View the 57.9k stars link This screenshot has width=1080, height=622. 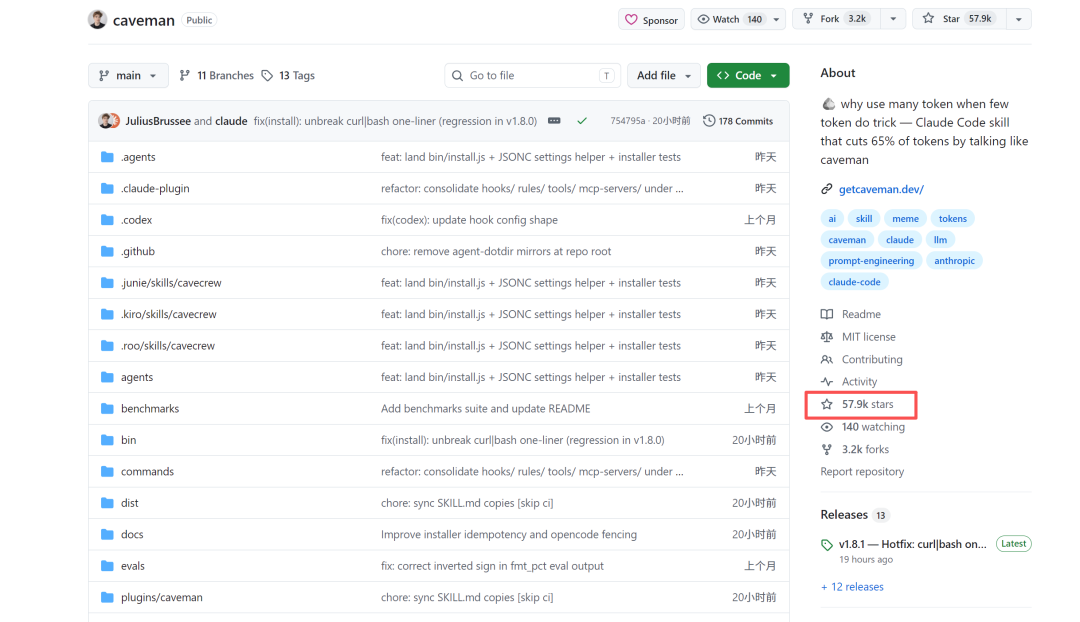(x=867, y=404)
